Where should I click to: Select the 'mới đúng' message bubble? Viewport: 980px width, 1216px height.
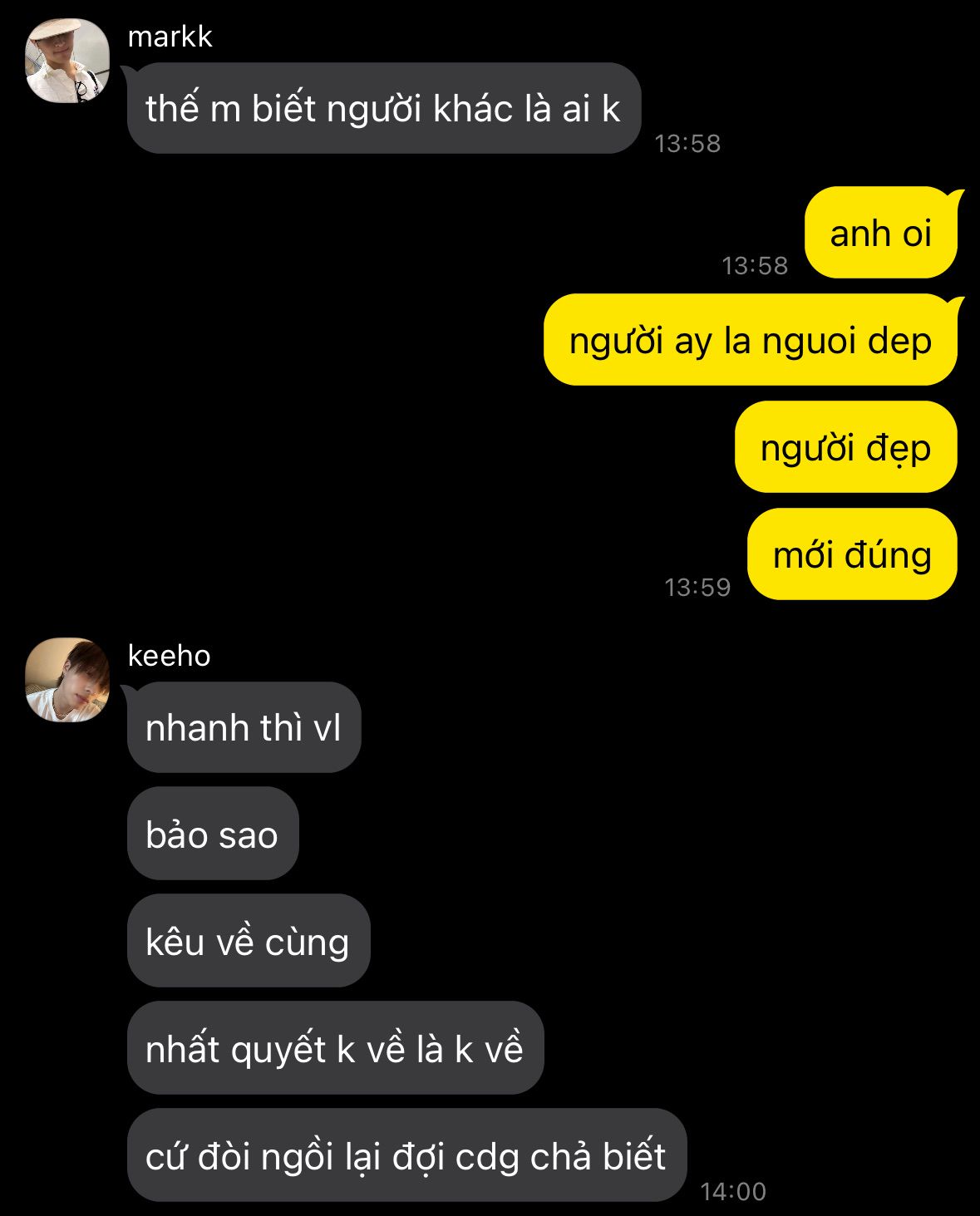853,554
